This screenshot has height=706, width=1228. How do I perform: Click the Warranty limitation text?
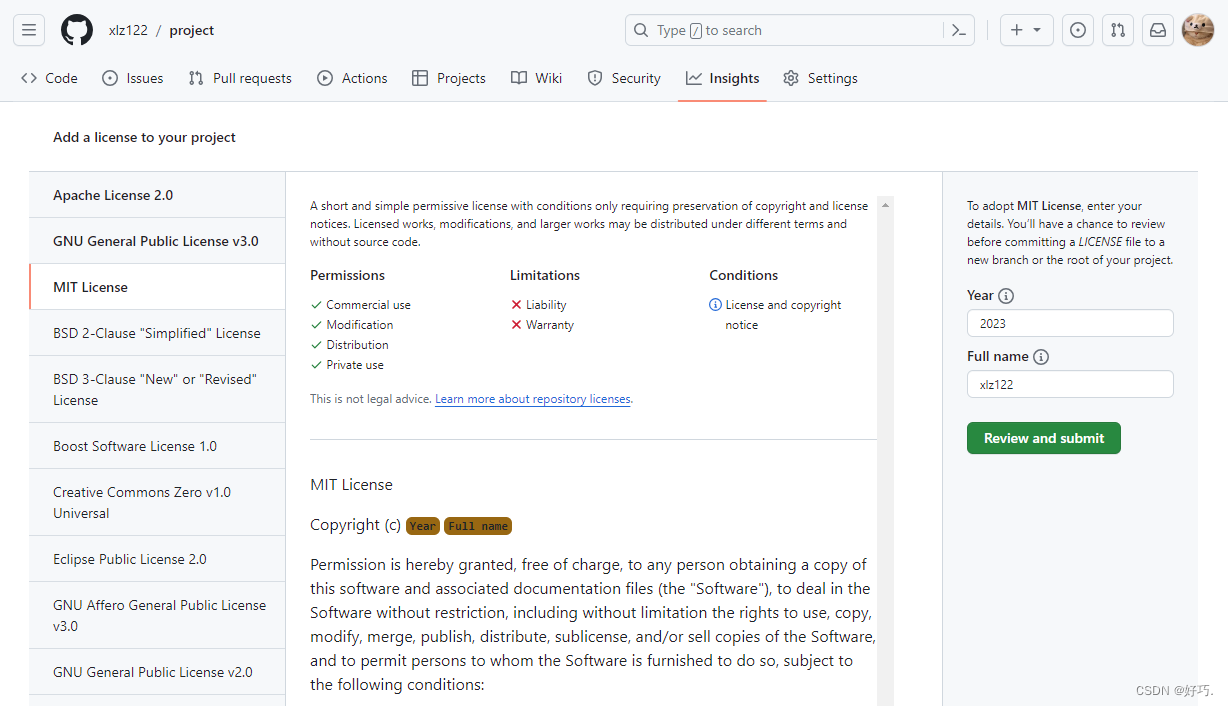pyautogui.click(x=550, y=325)
